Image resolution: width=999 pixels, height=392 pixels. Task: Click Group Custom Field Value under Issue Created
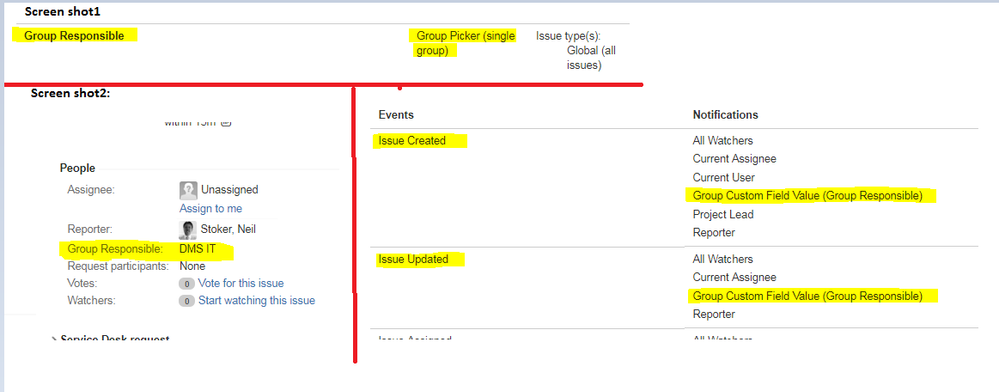(807, 196)
